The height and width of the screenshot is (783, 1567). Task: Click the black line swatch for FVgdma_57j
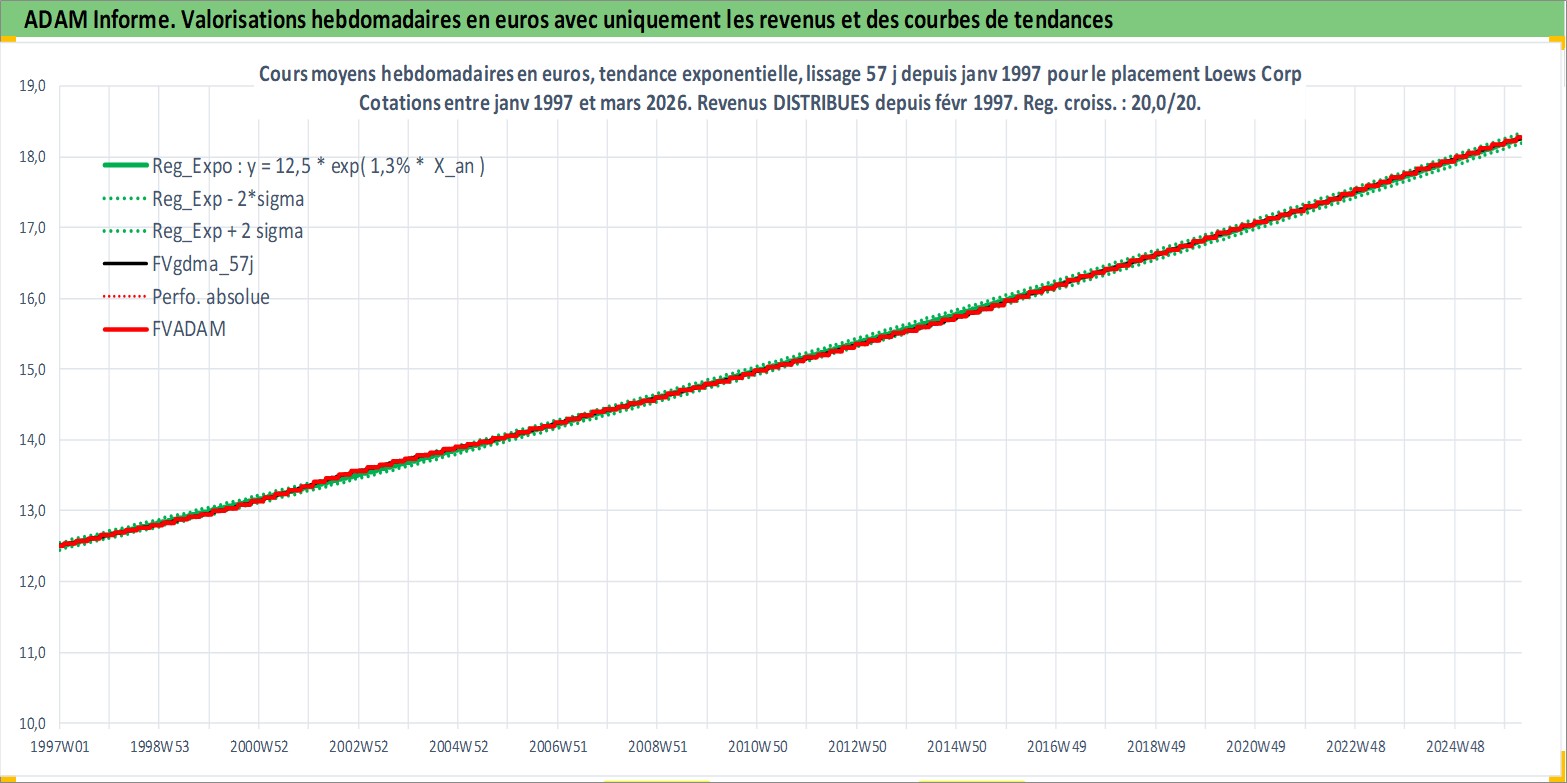[x=125, y=264]
